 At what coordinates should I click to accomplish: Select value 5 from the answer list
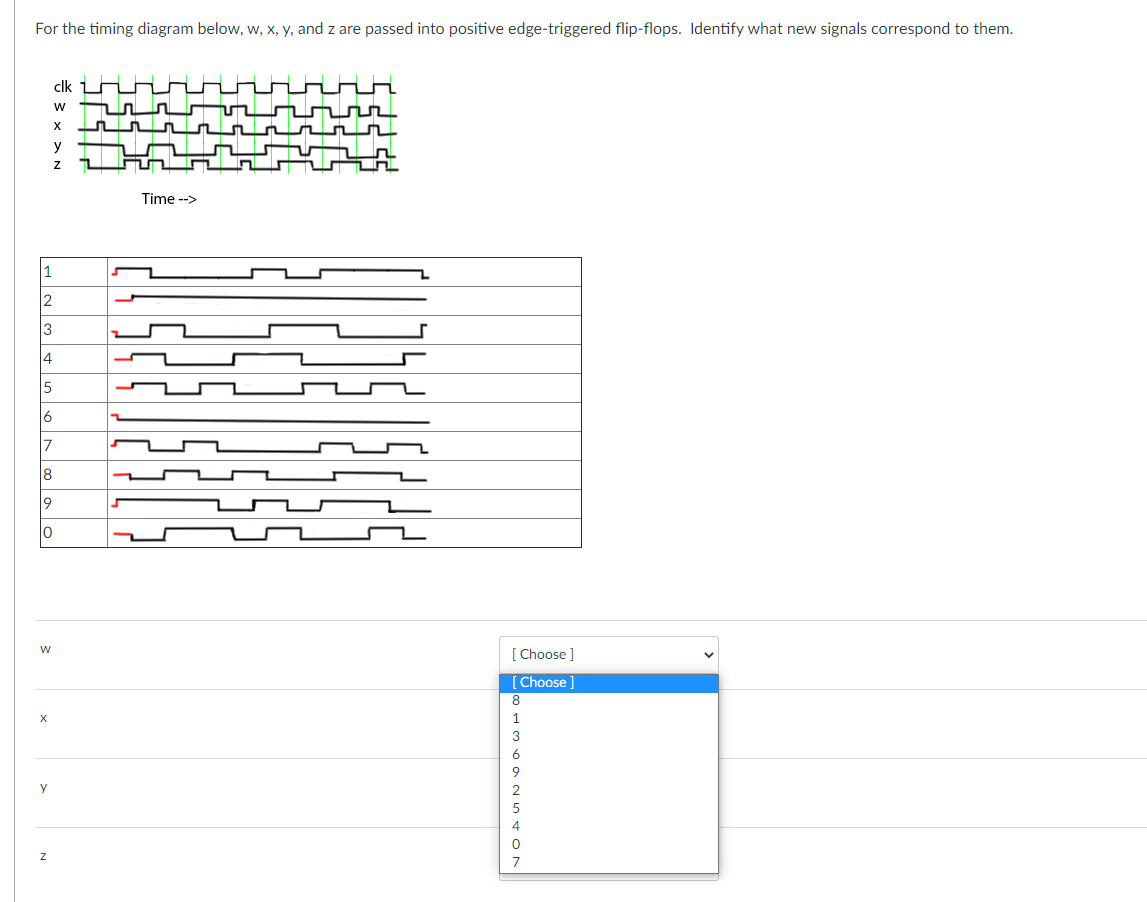coord(515,808)
